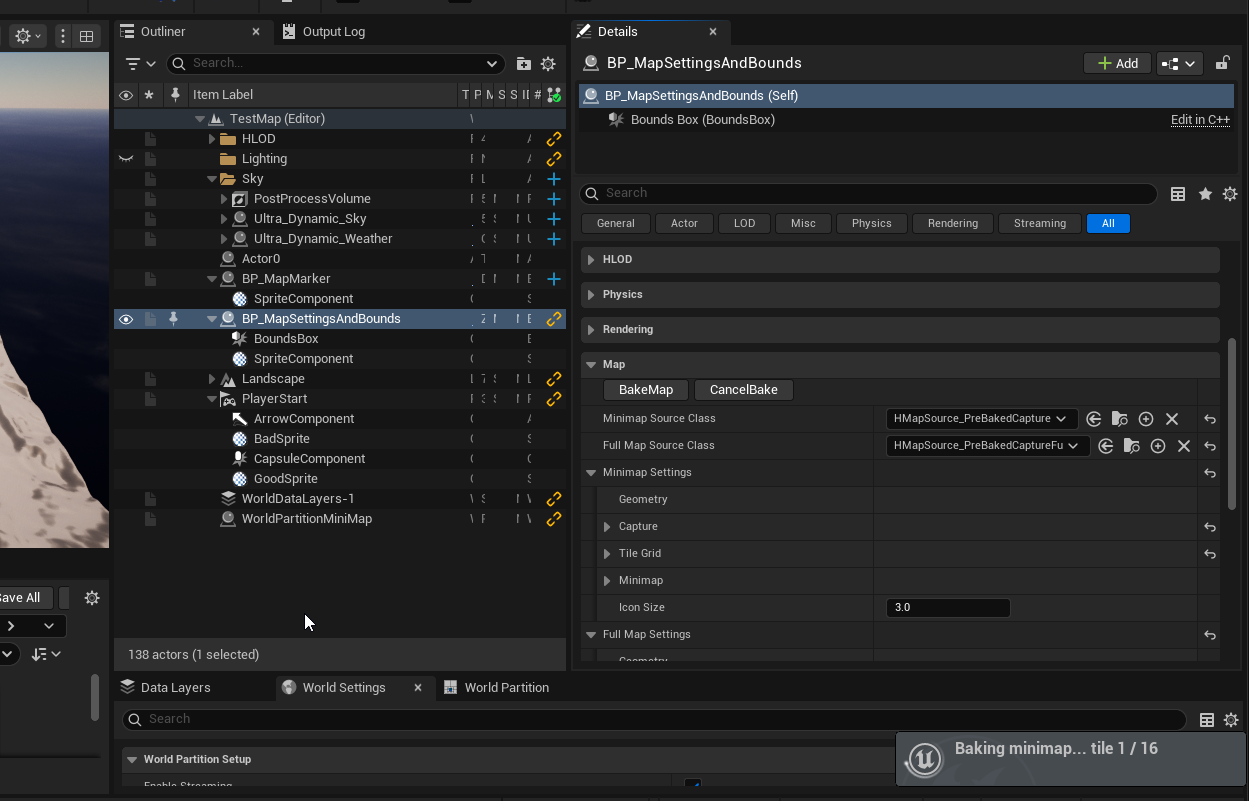Toggle Details property matrix table view
Screen dimensions: 1249x801
pos(1178,194)
